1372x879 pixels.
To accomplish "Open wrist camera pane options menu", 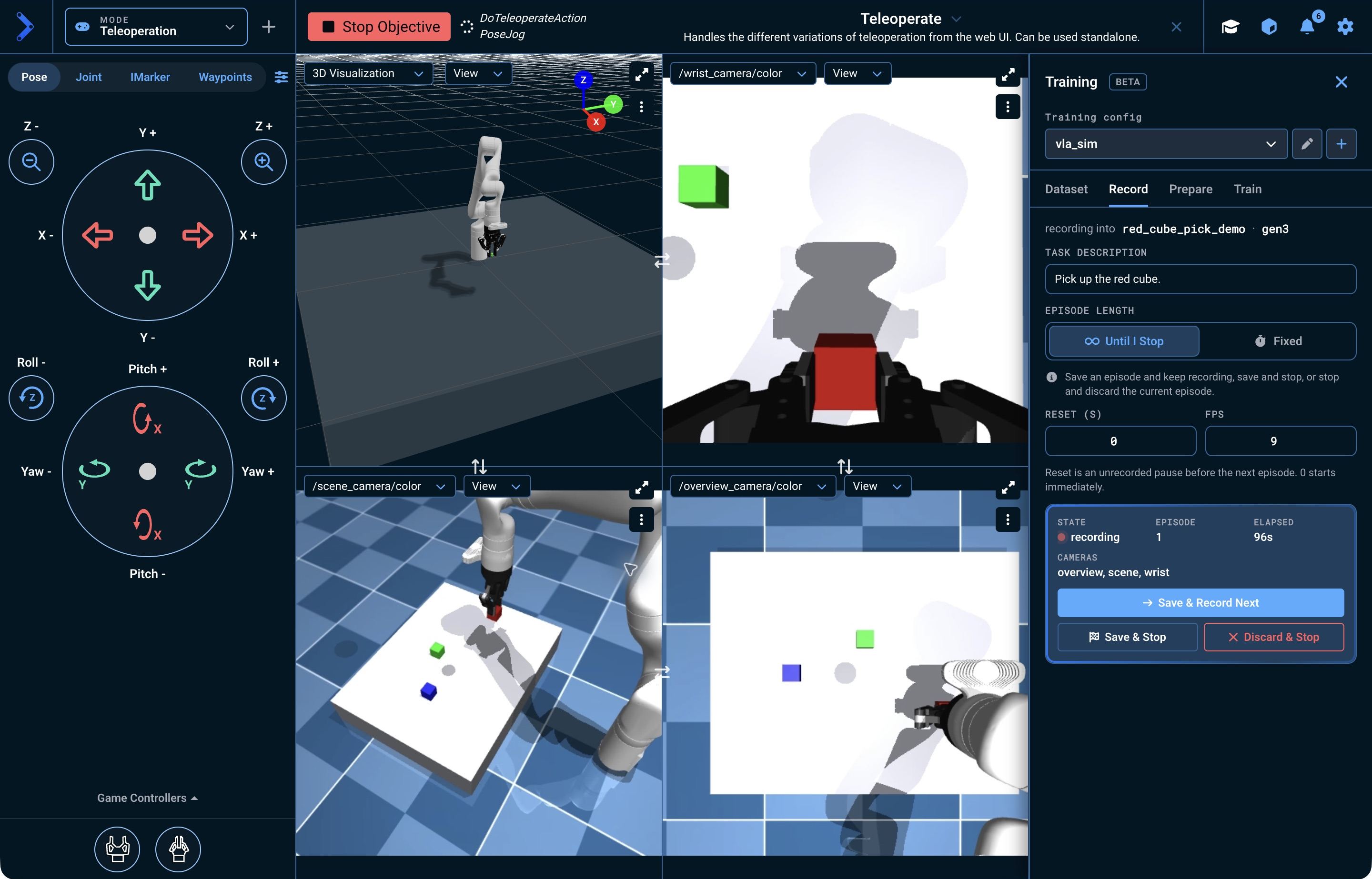I will (x=1008, y=107).
